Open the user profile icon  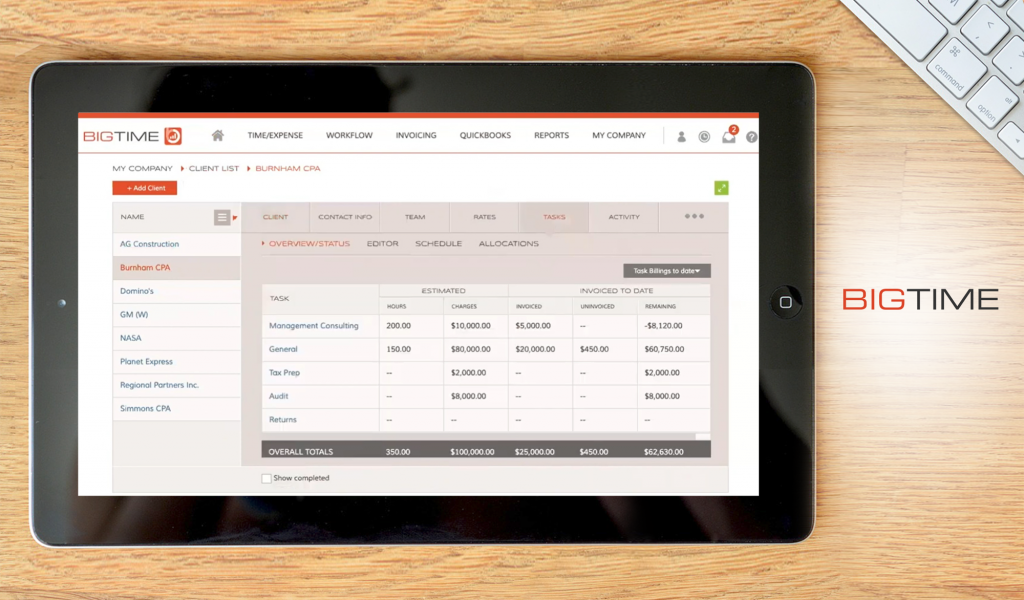[x=682, y=137]
